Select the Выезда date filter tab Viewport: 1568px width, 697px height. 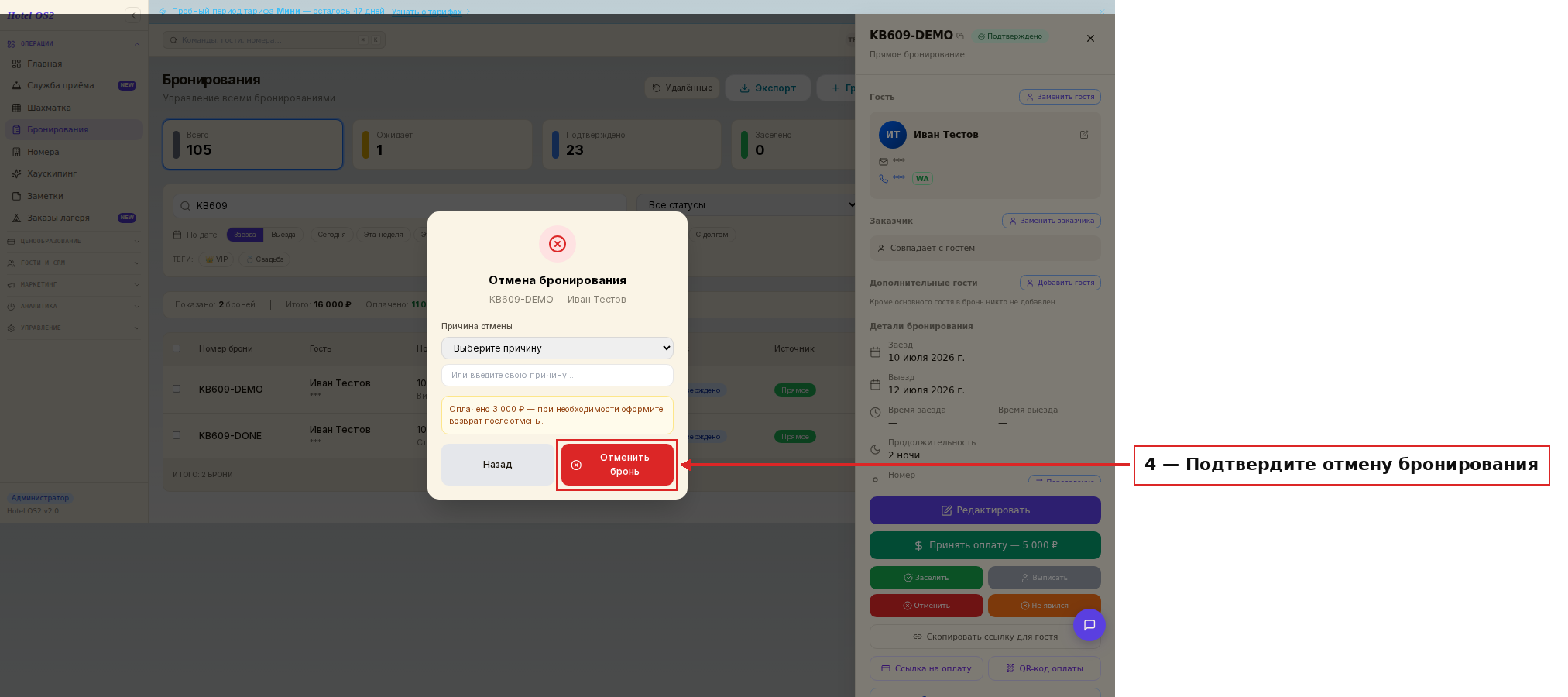pyautogui.click(x=283, y=235)
